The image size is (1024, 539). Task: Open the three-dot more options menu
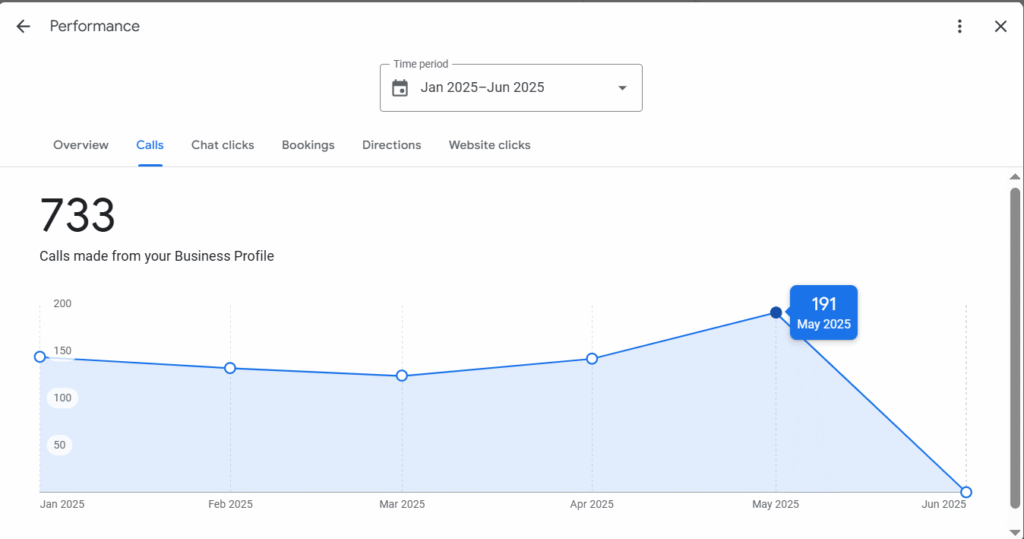click(959, 26)
